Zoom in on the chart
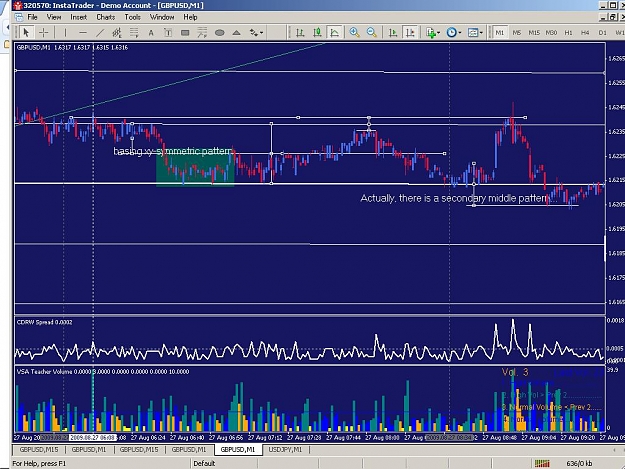The image size is (625, 469). 354,33
